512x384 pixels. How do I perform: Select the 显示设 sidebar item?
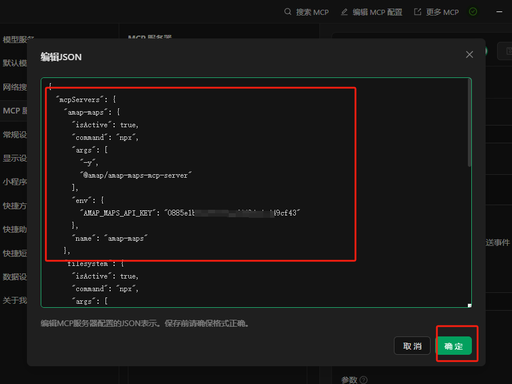tap(14, 158)
